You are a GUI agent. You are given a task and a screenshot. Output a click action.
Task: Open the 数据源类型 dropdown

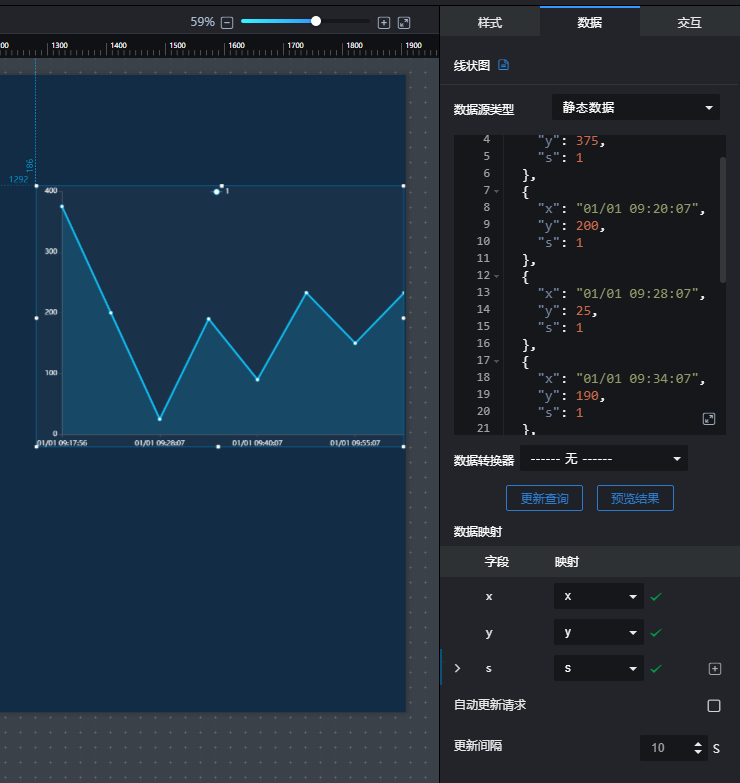tap(636, 107)
